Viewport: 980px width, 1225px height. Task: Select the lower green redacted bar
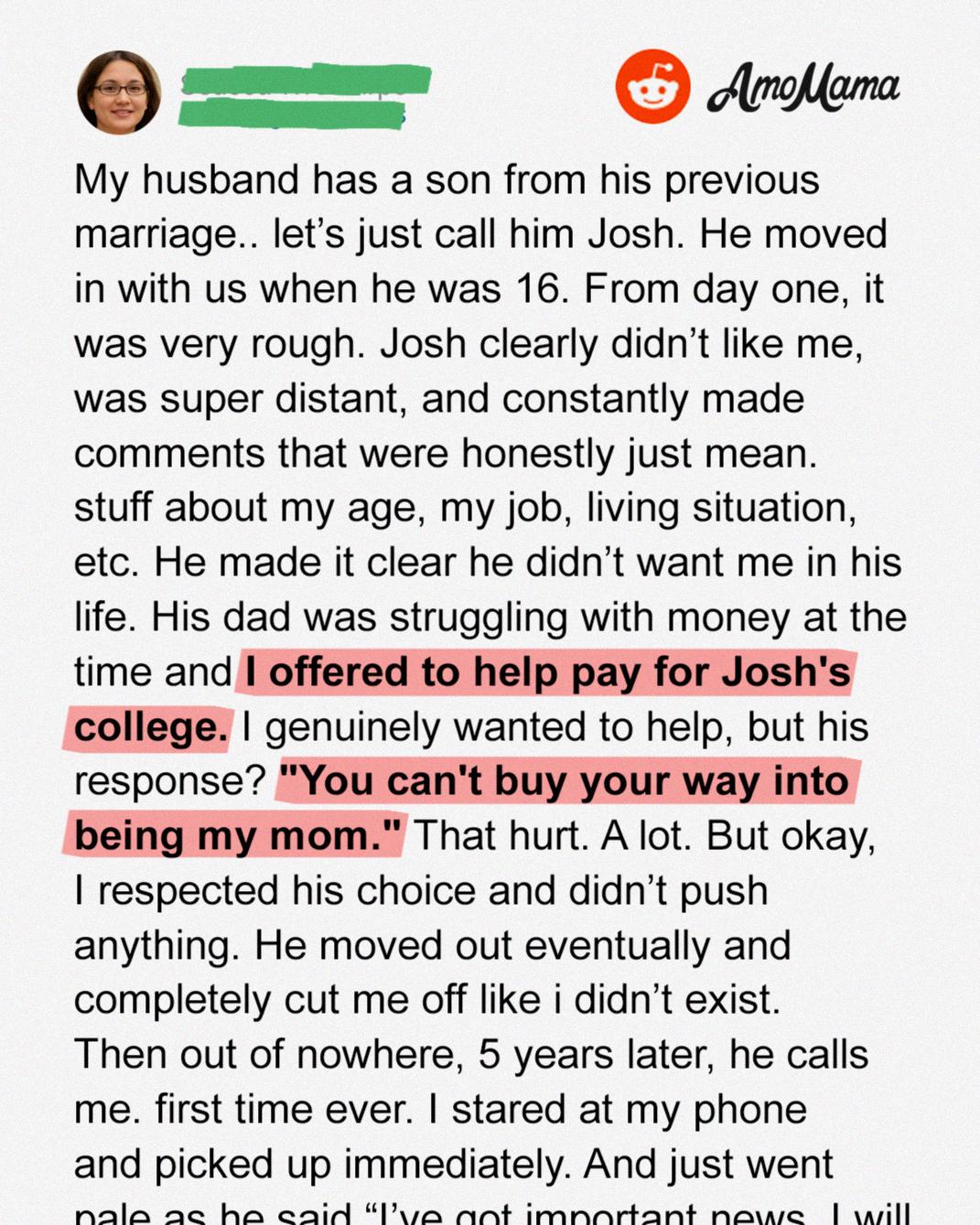pyautogui.click(x=291, y=113)
